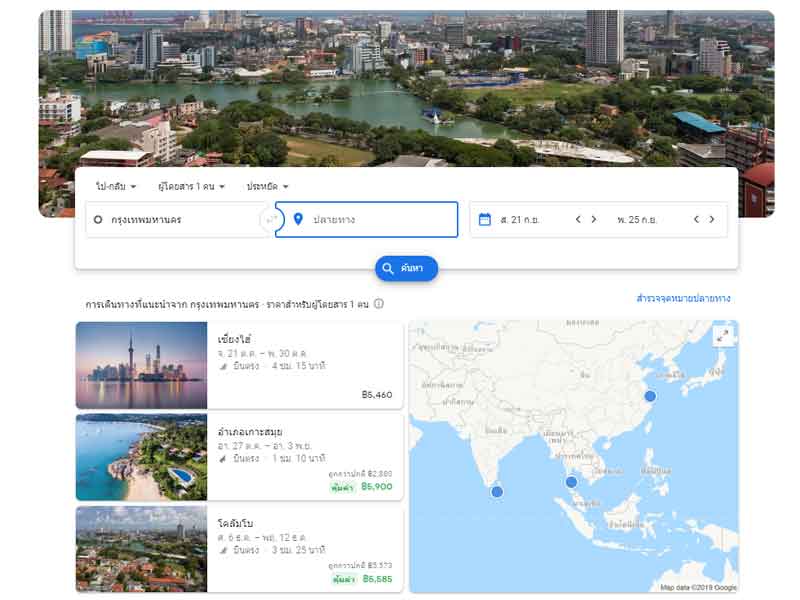Select the Colombo marker on the map
800x600 pixels.
click(x=497, y=491)
